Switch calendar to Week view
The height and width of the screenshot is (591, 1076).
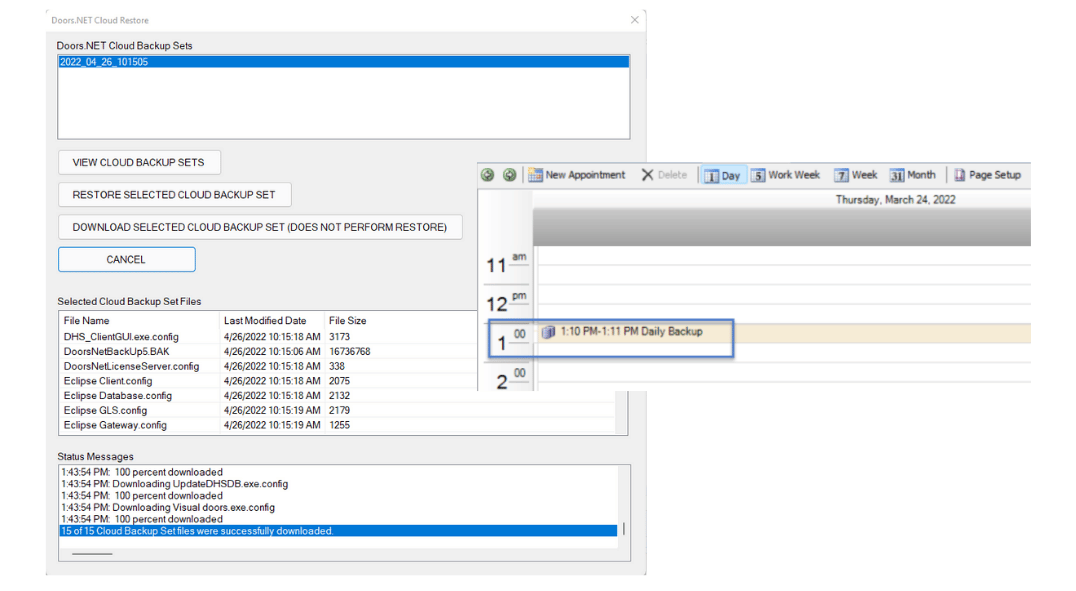click(x=855, y=175)
